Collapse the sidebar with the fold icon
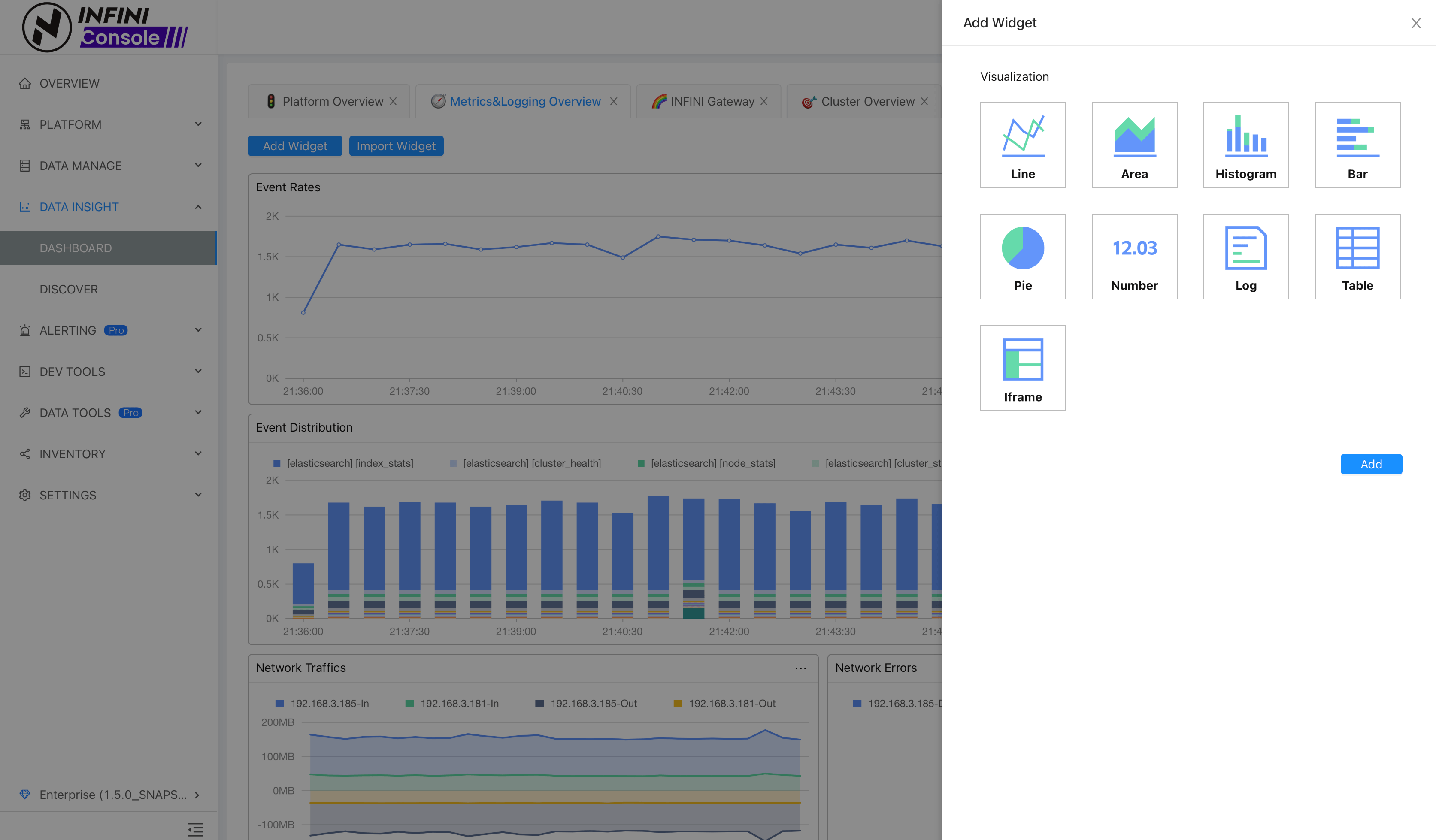The height and width of the screenshot is (840, 1436). [x=195, y=829]
